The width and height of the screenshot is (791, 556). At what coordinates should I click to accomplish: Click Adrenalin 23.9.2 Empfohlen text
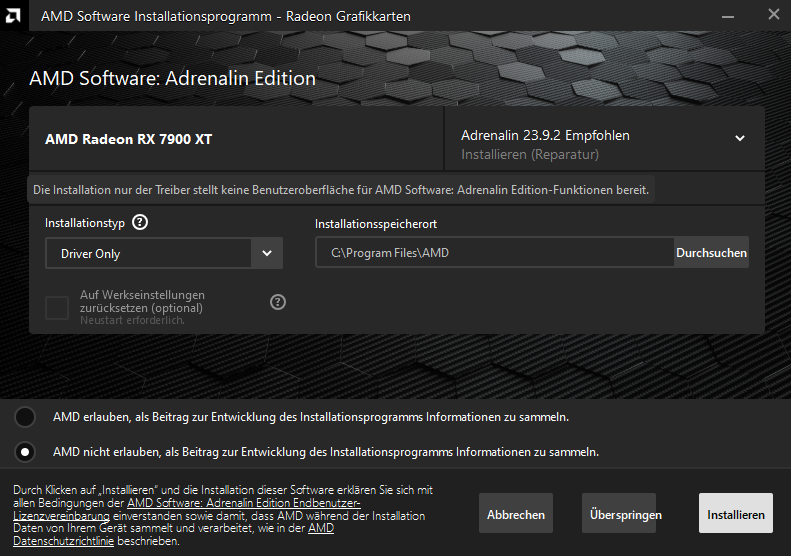coord(545,135)
